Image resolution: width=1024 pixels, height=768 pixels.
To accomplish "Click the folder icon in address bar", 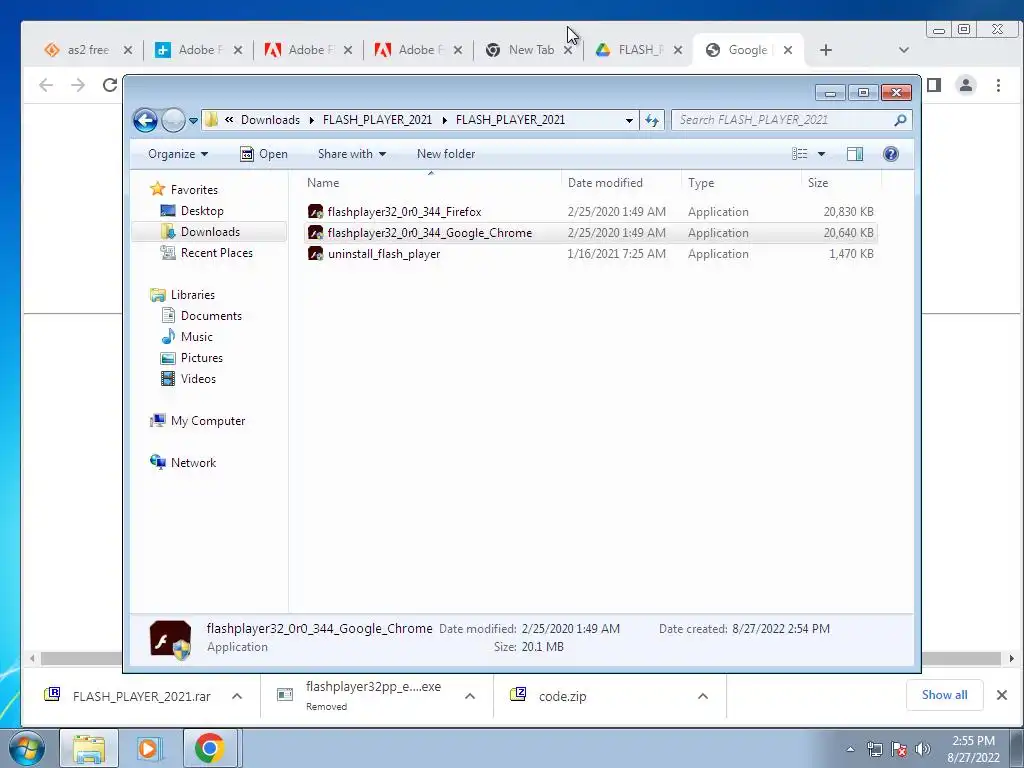I will click(211, 120).
